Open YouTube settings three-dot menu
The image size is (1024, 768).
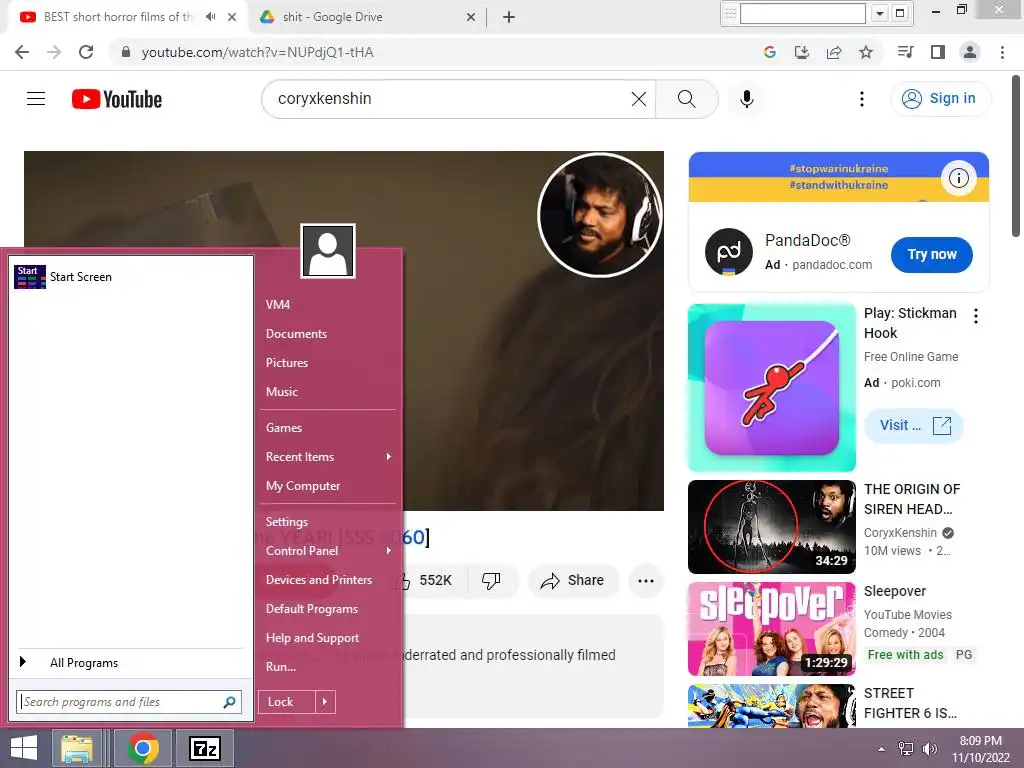(x=861, y=99)
